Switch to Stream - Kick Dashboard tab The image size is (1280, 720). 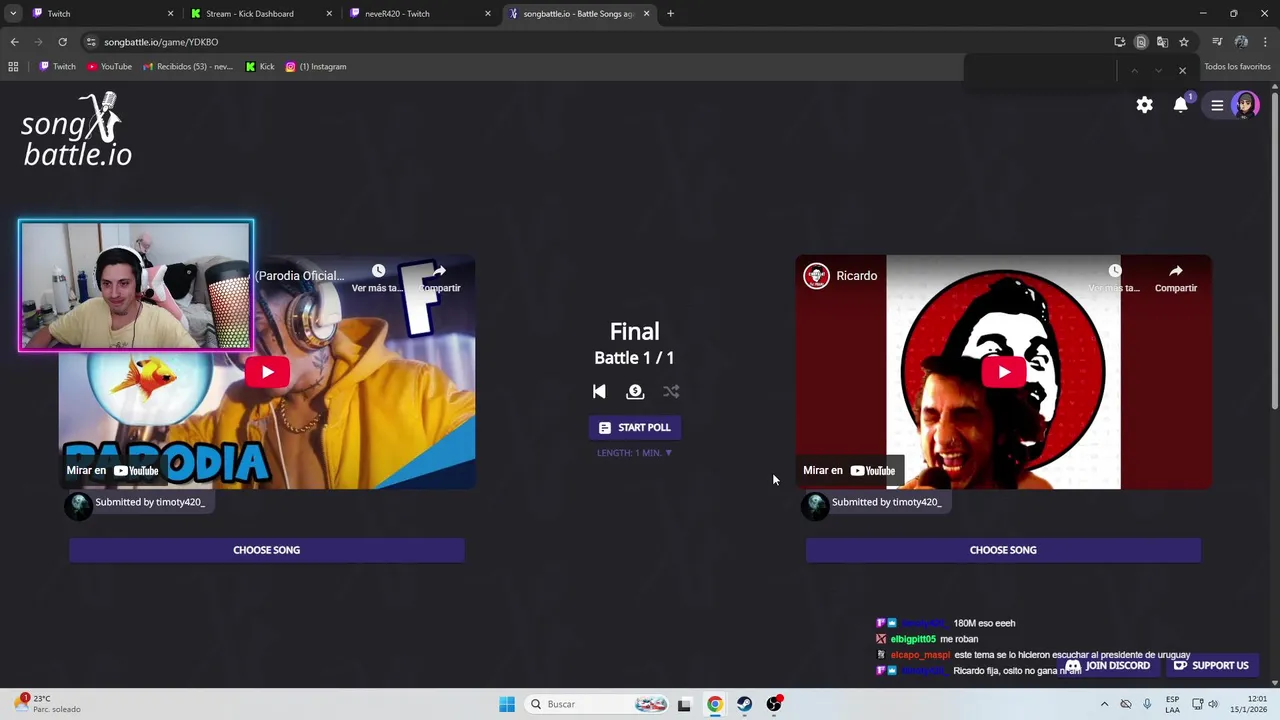pos(262,14)
